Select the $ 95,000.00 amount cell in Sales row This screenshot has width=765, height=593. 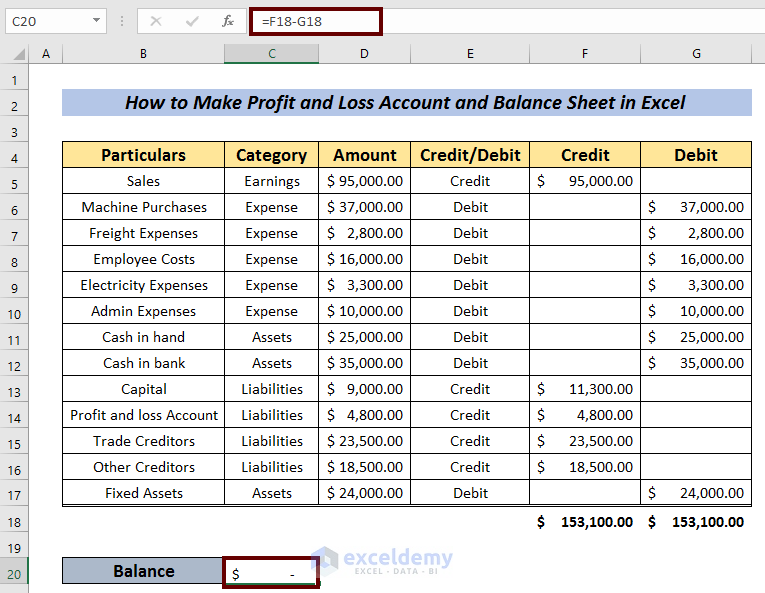364,181
